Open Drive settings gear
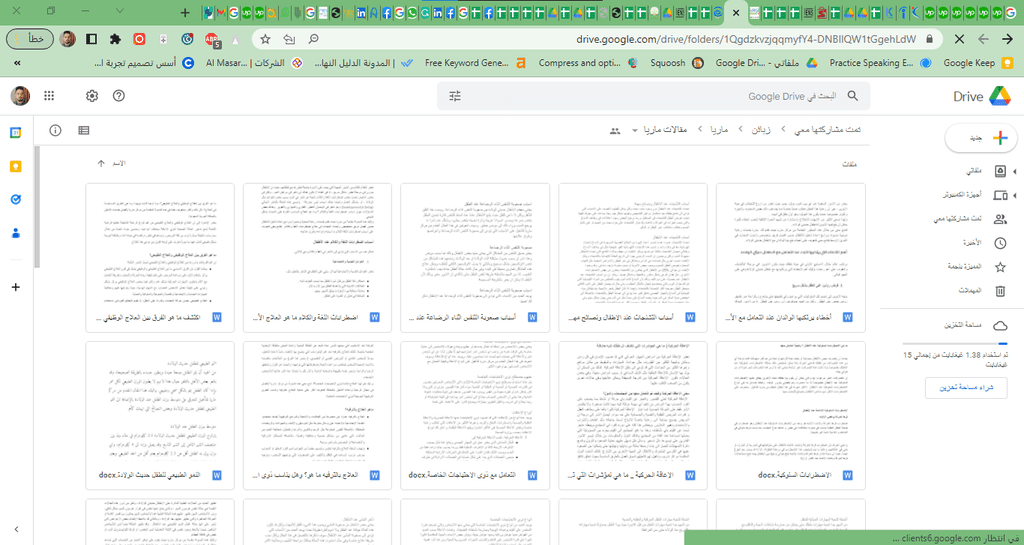Image resolution: width=1024 pixels, height=545 pixels. point(92,96)
